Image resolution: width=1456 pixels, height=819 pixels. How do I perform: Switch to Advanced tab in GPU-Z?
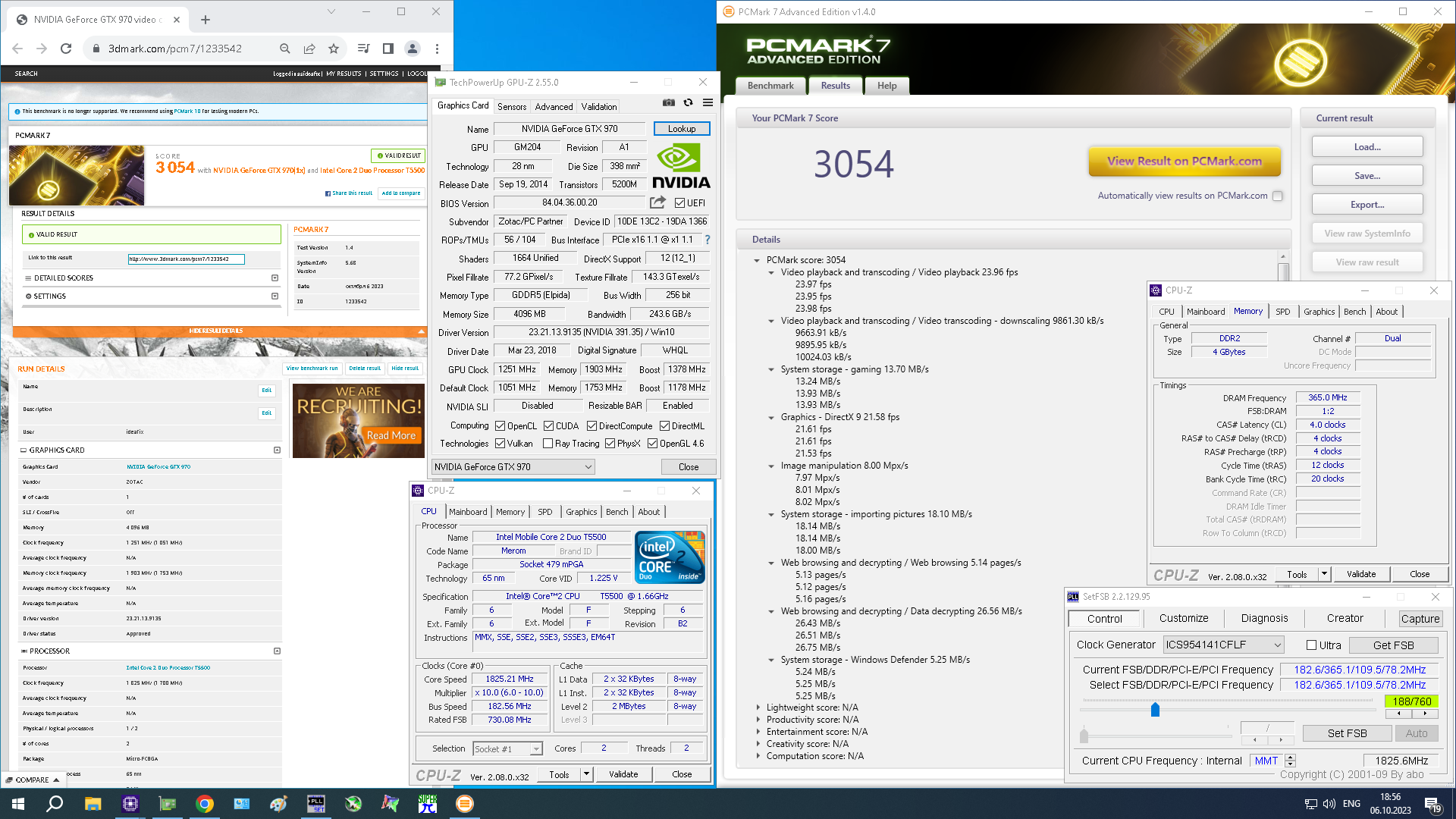554,107
